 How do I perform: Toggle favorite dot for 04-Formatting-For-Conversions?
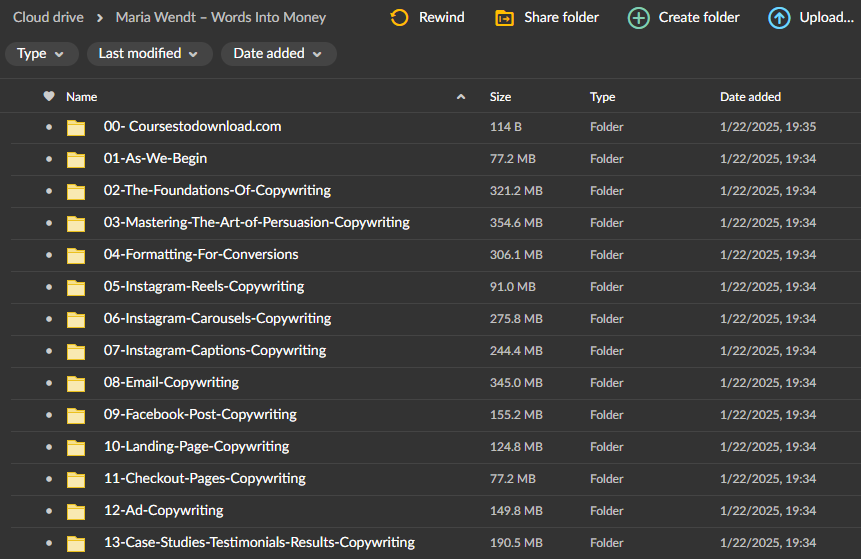(49, 255)
